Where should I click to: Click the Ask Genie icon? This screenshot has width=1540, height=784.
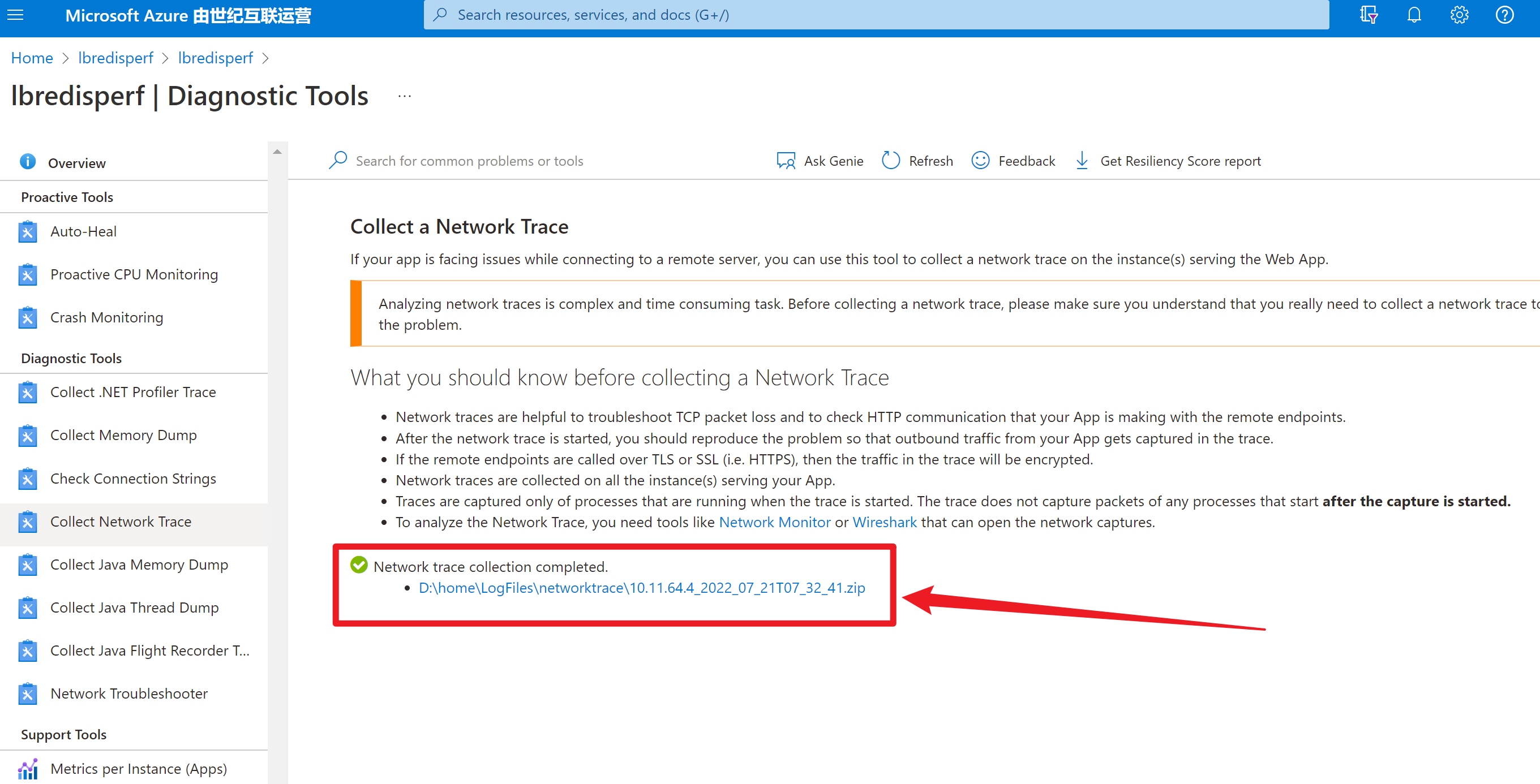coord(786,161)
